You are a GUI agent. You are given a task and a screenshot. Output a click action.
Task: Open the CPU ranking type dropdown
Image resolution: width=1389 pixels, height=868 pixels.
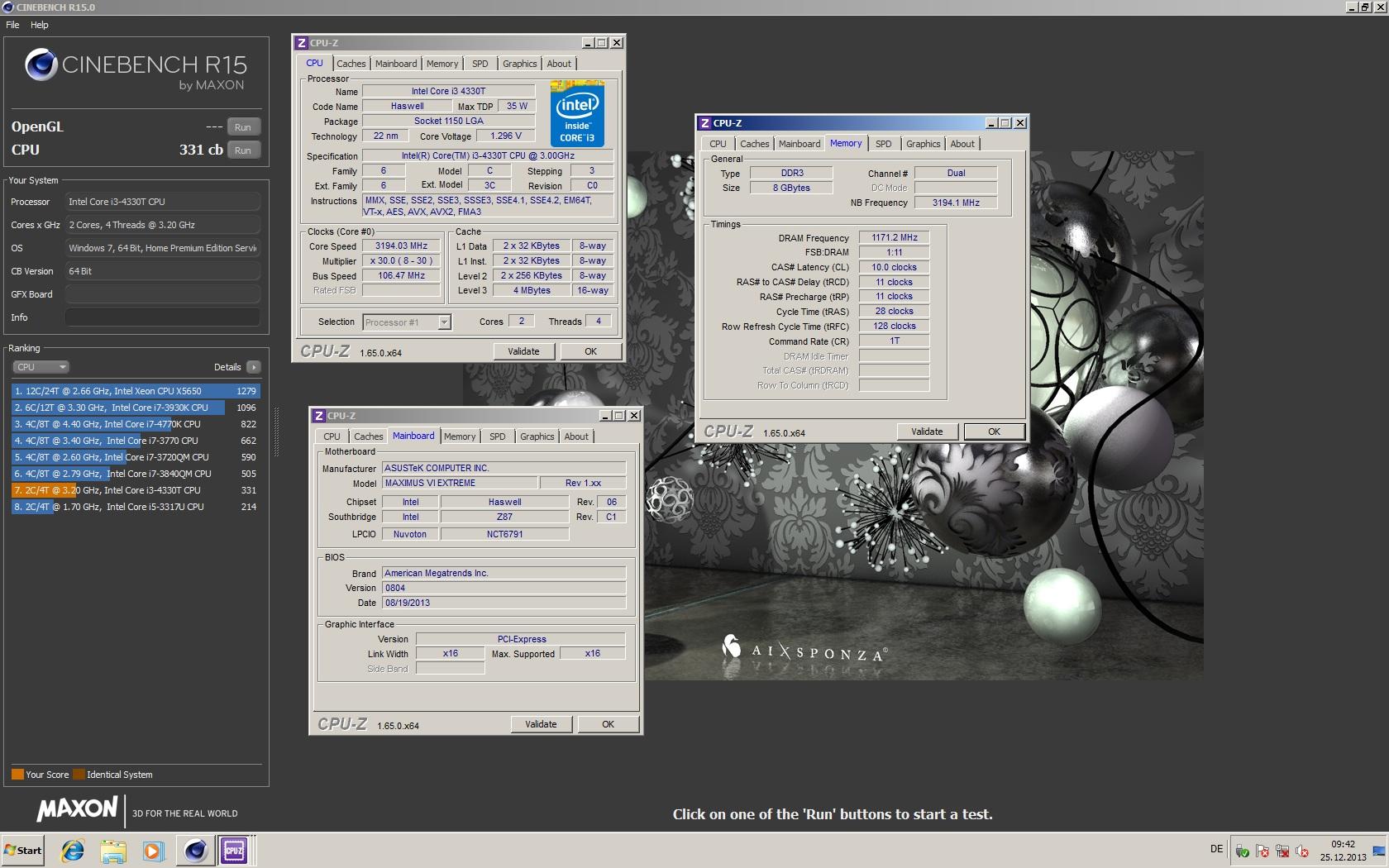pyautogui.click(x=41, y=367)
